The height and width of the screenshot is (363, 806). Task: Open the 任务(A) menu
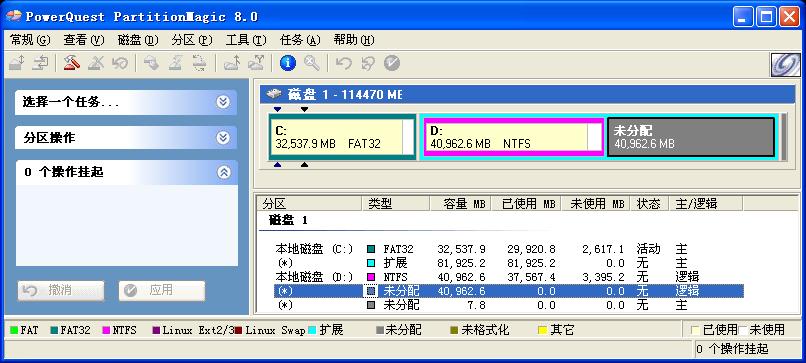coord(300,40)
